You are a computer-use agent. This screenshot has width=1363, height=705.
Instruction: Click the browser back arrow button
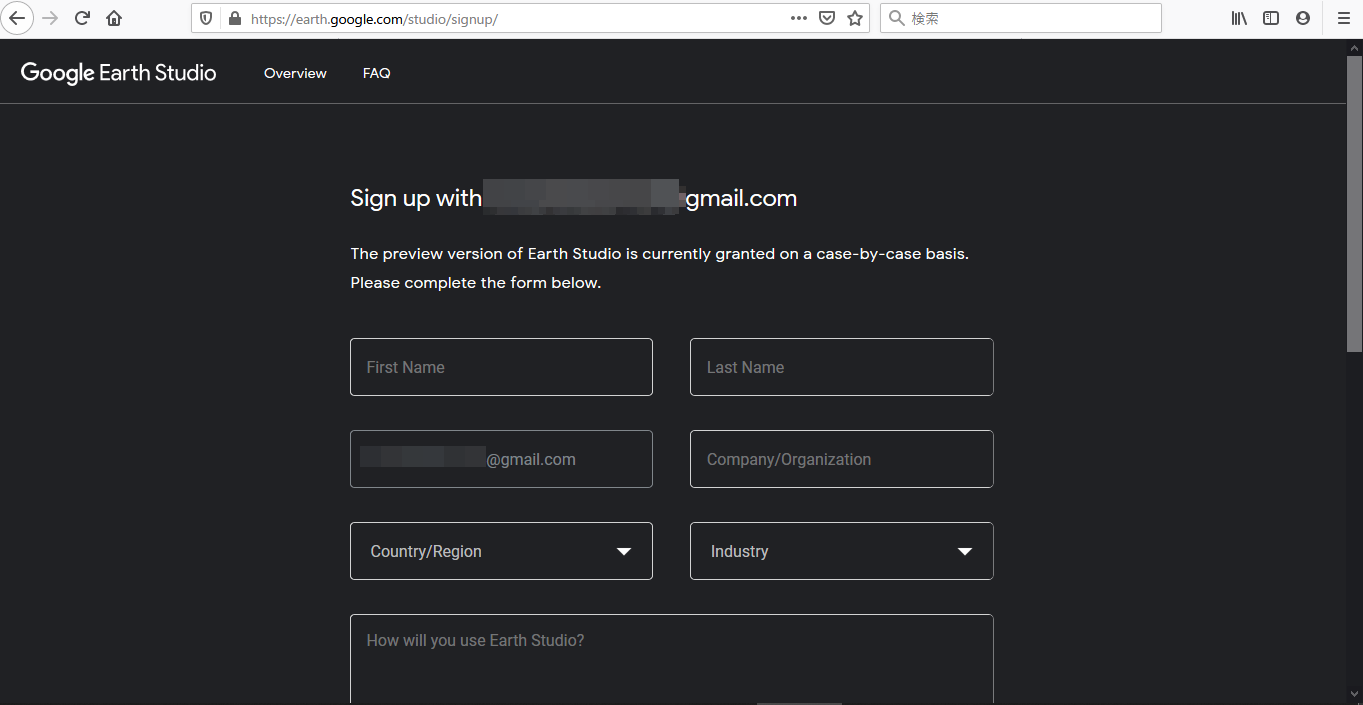tap(17, 18)
